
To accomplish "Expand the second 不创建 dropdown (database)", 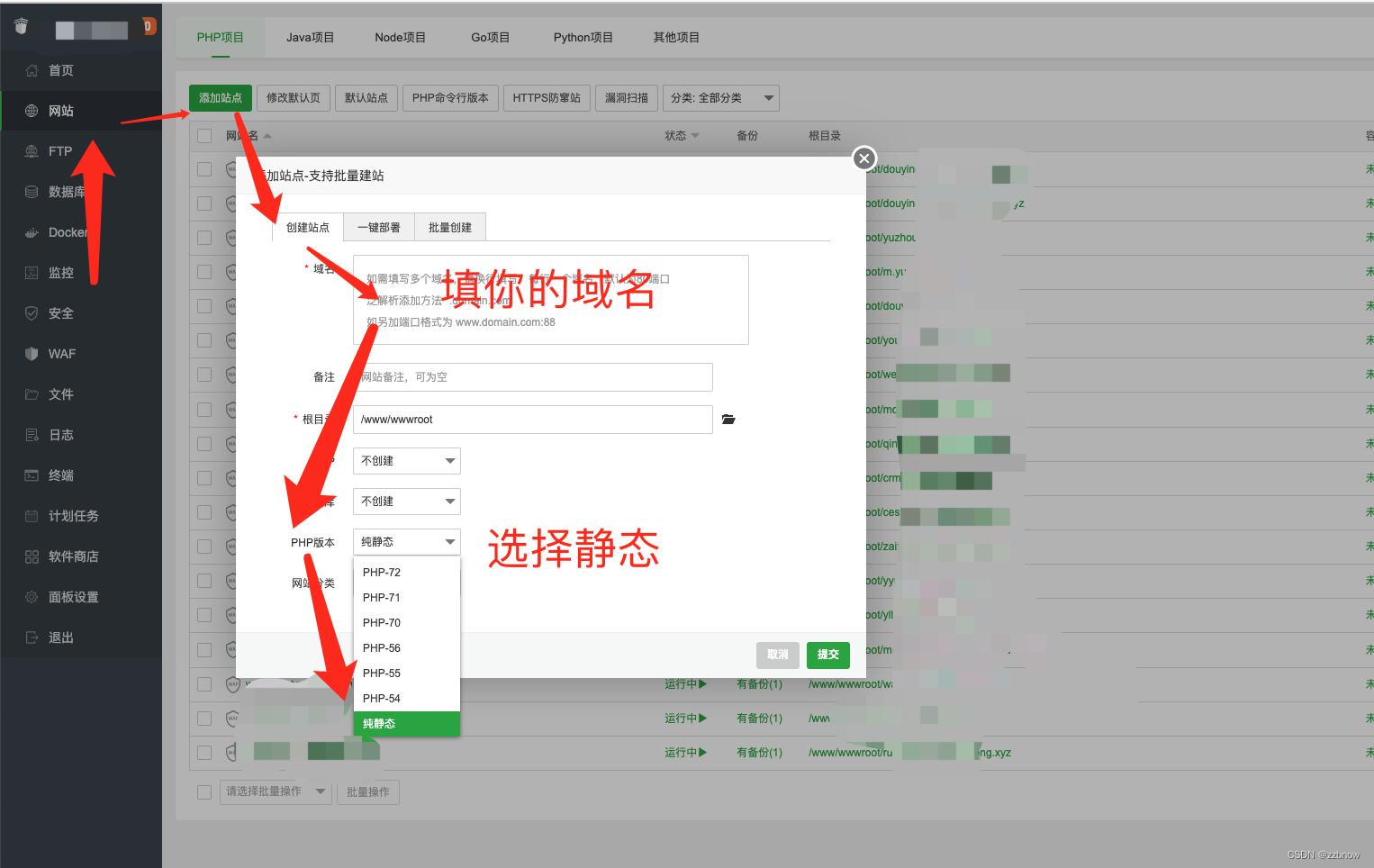I will point(407,502).
